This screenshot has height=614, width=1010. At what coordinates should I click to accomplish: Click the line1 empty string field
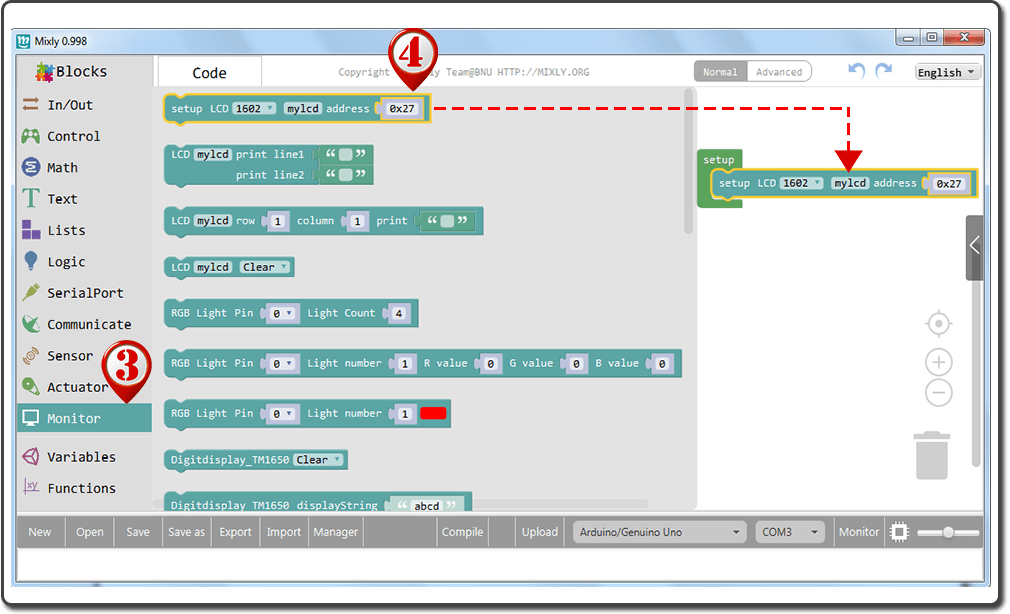346,154
